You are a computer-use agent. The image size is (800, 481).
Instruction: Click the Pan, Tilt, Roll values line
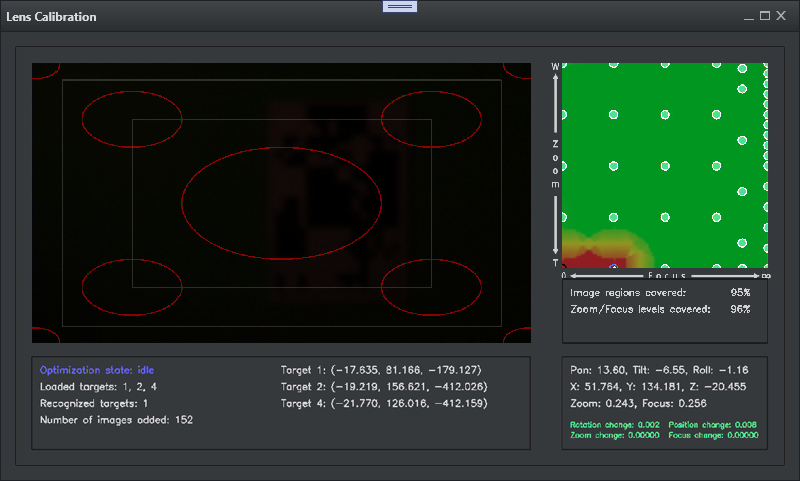[664, 369]
